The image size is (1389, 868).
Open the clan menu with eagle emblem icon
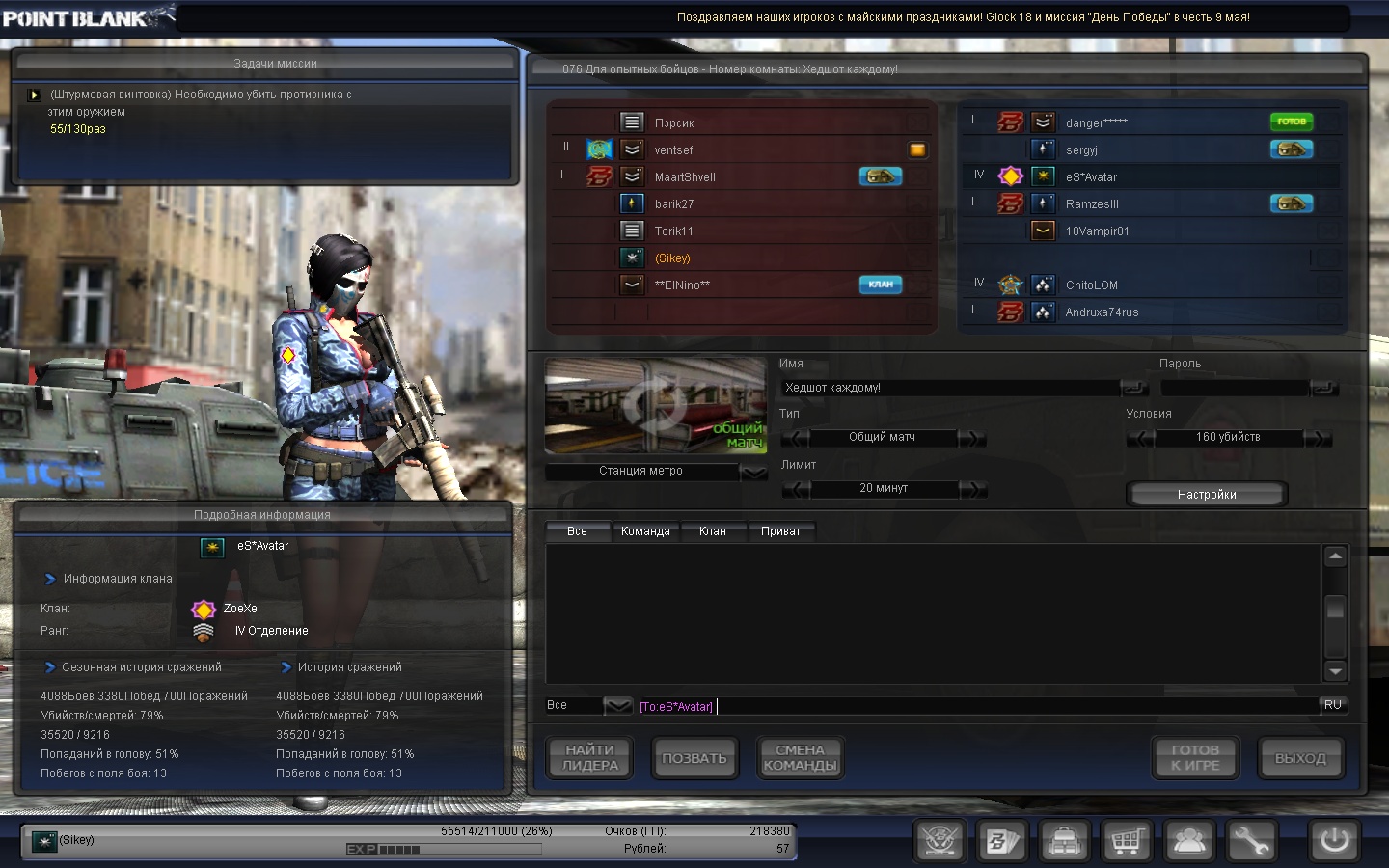[940, 840]
